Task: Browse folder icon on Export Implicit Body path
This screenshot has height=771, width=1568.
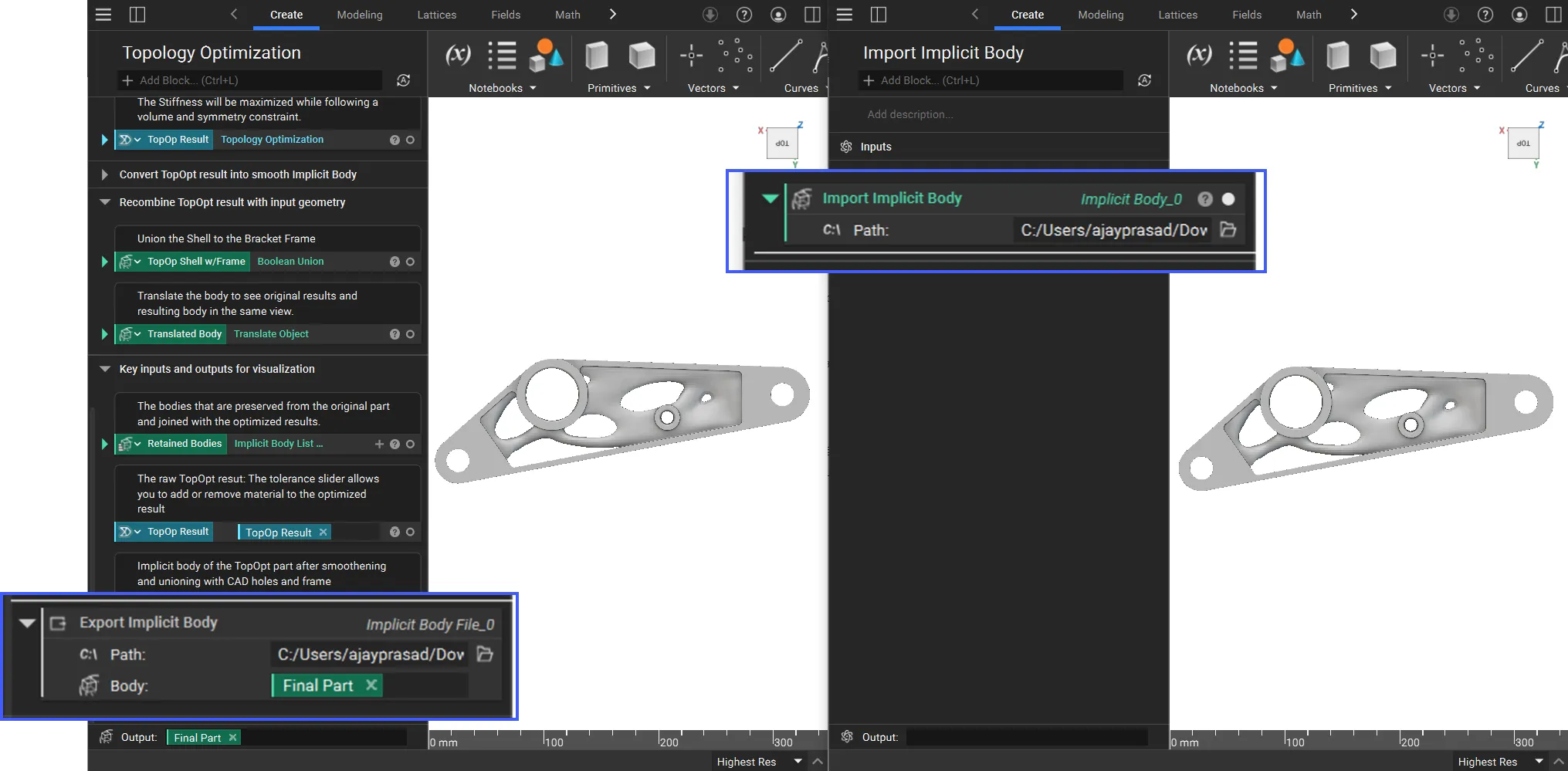Action: click(485, 654)
